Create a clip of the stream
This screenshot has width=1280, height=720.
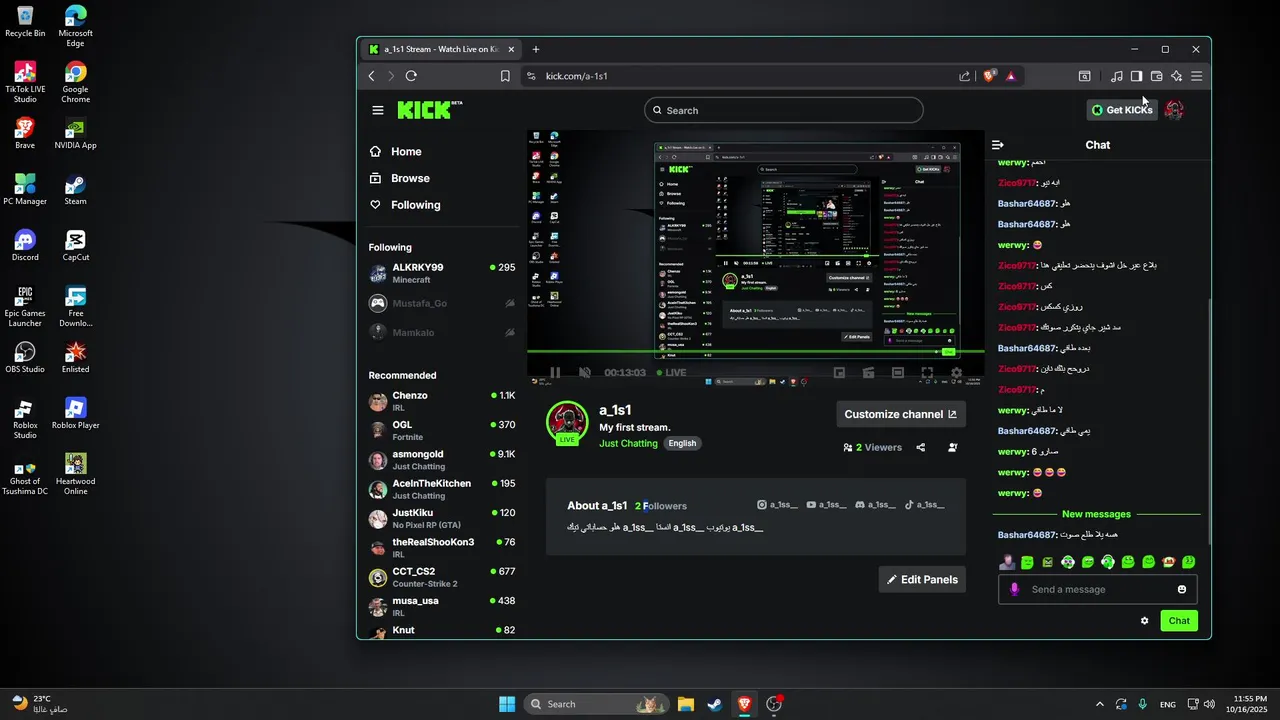point(868,373)
